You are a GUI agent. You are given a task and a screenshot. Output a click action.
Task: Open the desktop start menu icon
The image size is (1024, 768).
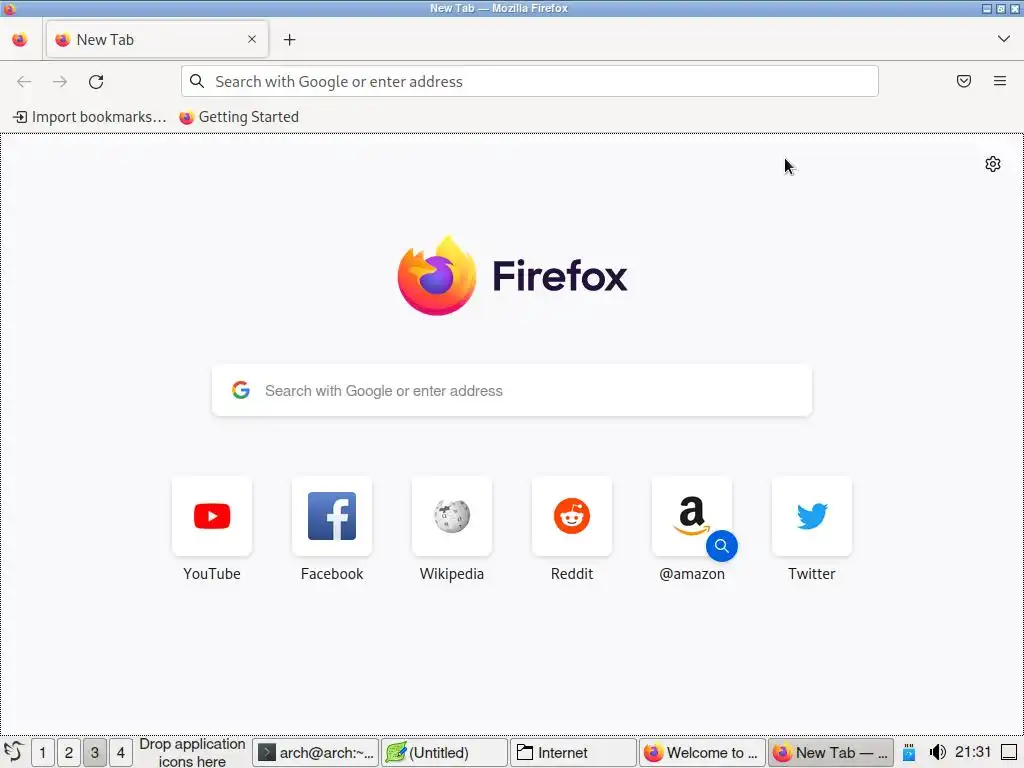[x=14, y=752]
